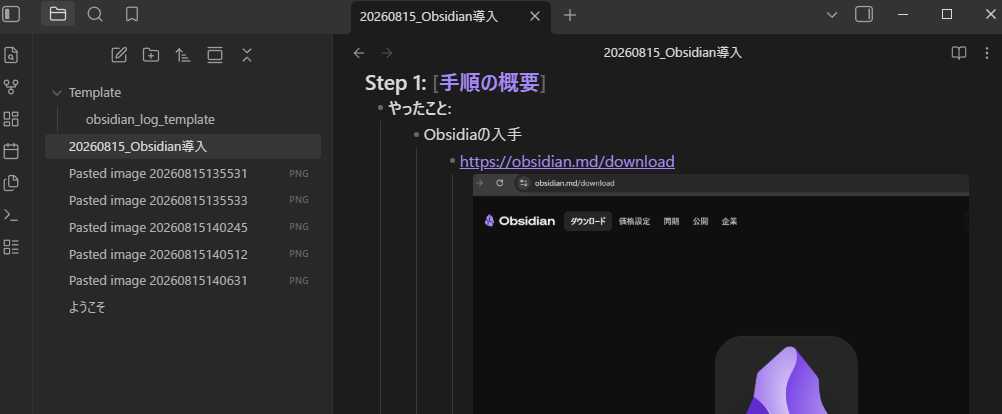1002x414 pixels.
Task: Open graph view from the ribbon
Action: click(11, 88)
